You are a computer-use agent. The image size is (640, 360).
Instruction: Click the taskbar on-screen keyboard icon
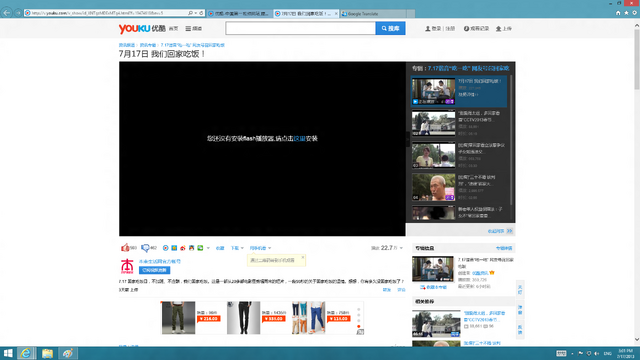coord(561,353)
